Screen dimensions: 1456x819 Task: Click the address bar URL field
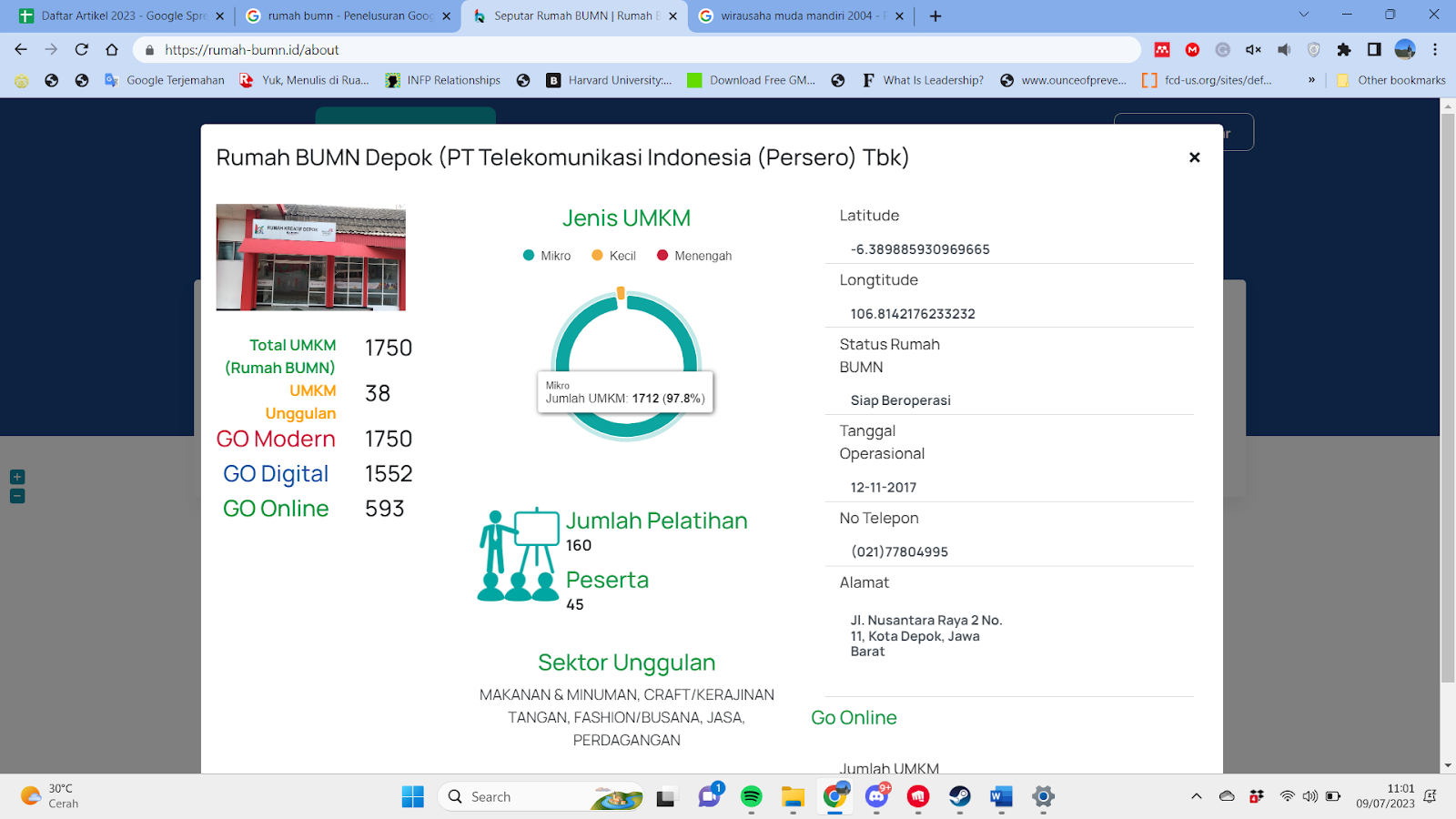coord(637,50)
